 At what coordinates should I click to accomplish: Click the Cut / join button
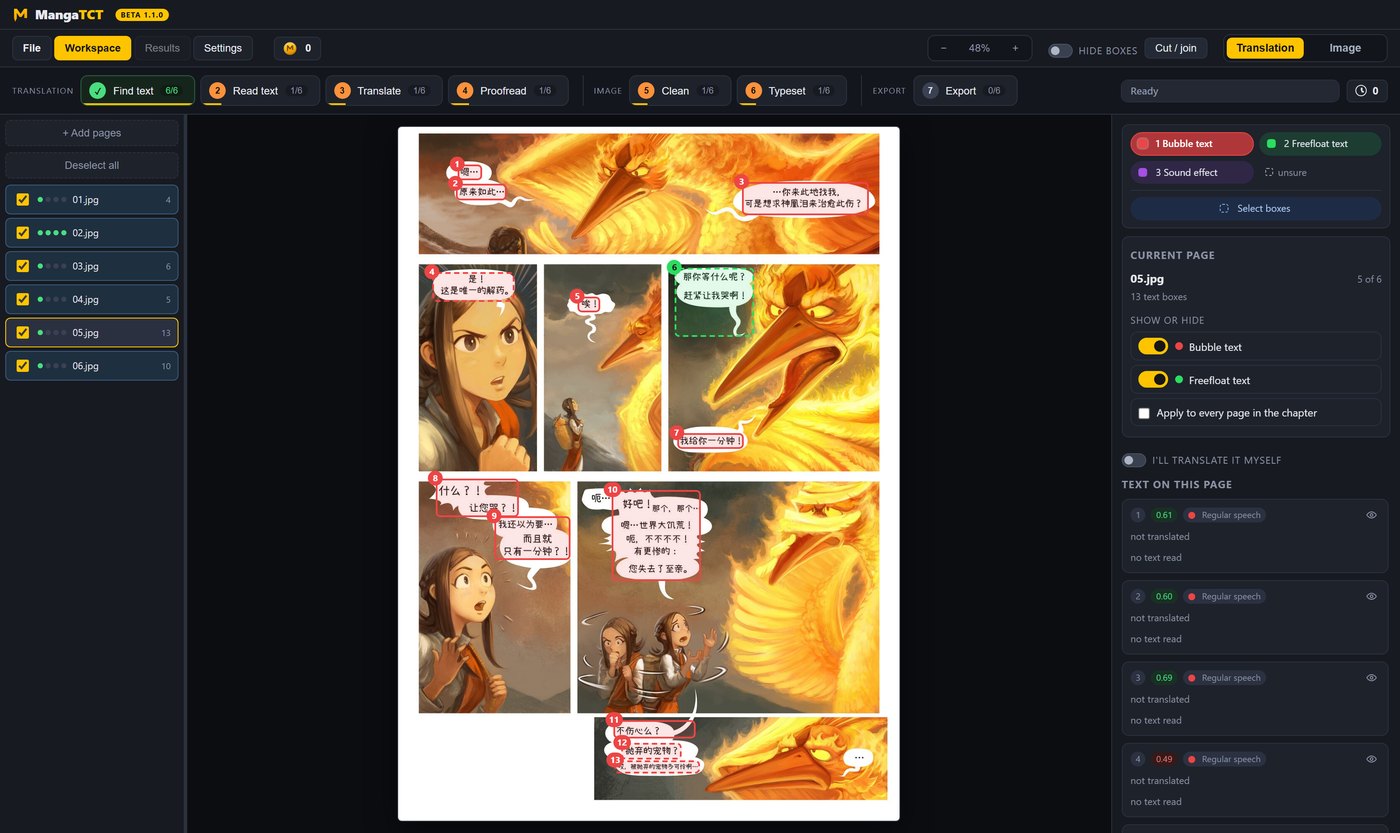click(1176, 48)
